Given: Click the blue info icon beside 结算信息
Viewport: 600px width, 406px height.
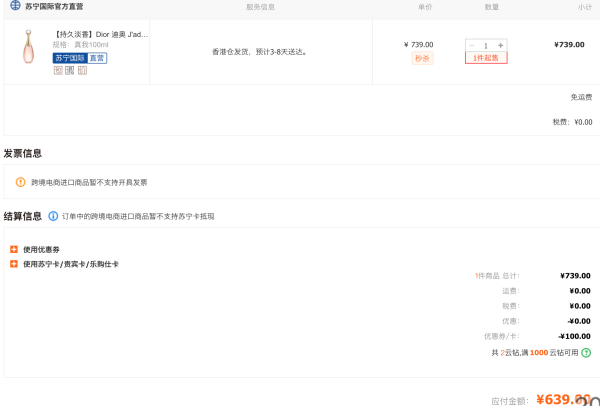Looking at the screenshot, I should (x=53, y=216).
